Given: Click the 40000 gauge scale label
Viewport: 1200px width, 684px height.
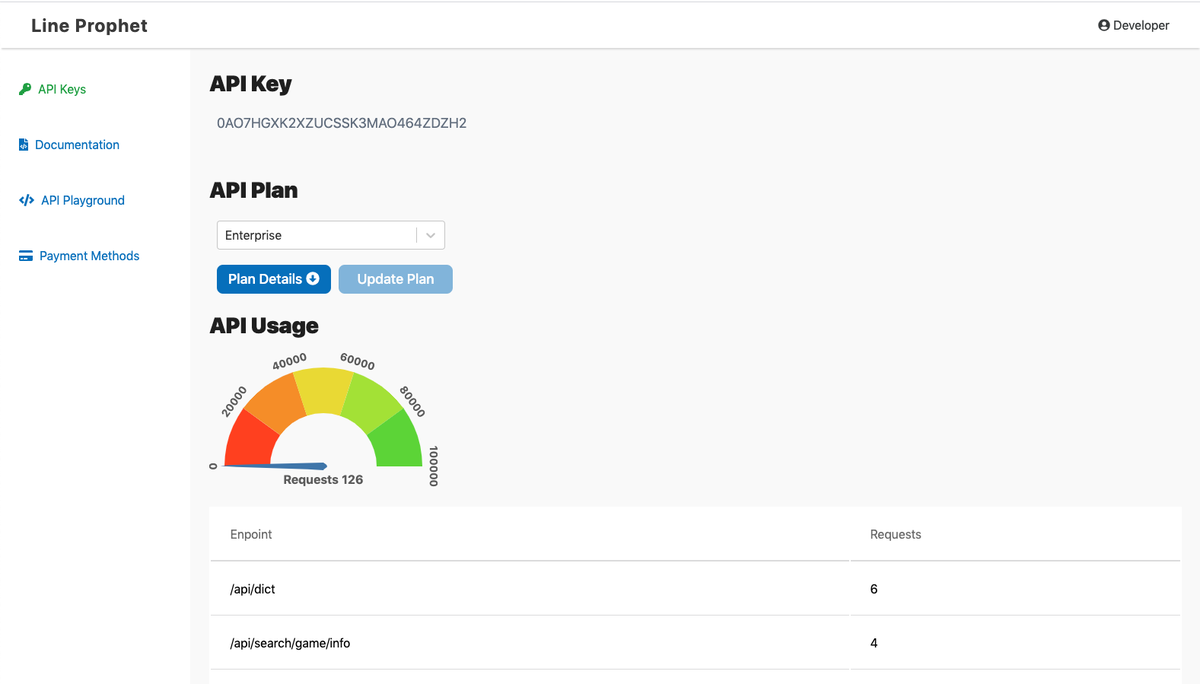Looking at the screenshot, I should [x=290, y=361].
